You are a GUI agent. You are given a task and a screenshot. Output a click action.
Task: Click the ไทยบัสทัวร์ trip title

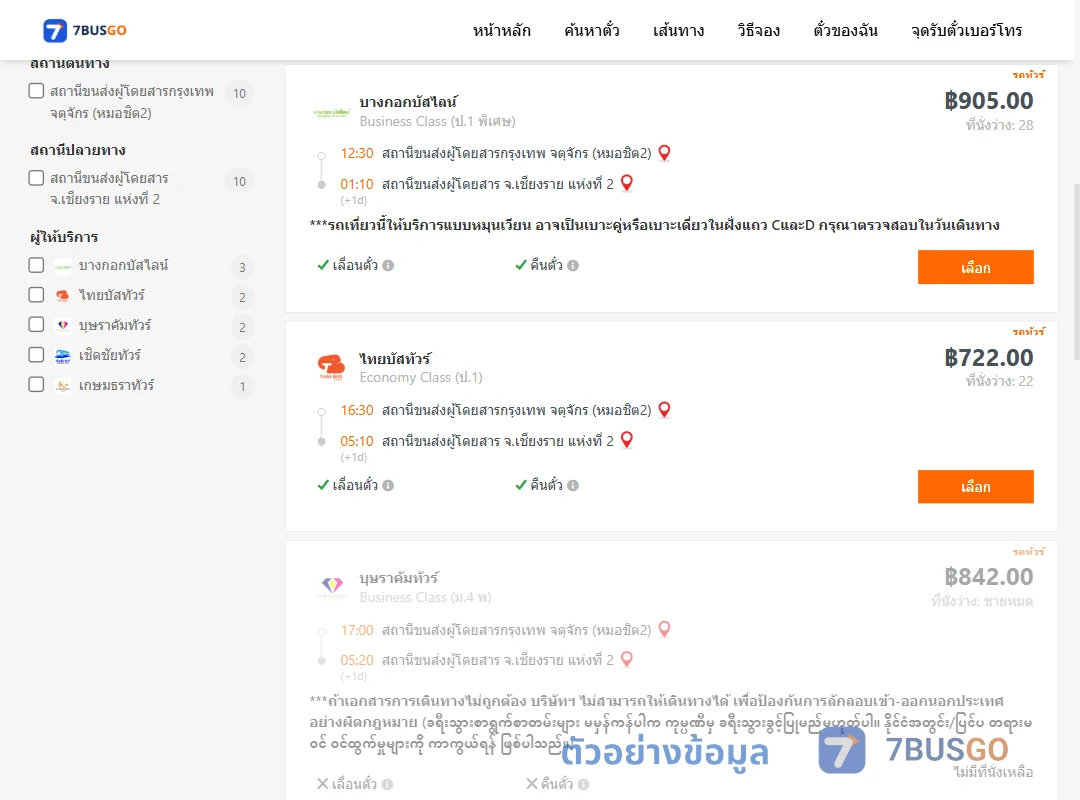tap(395, 358)
